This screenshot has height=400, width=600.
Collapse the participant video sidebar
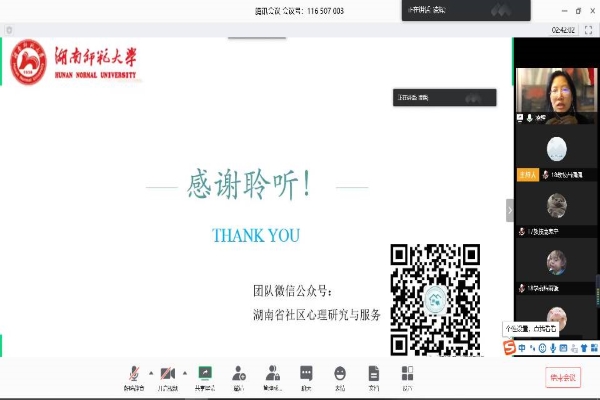(x=509, y=209)
